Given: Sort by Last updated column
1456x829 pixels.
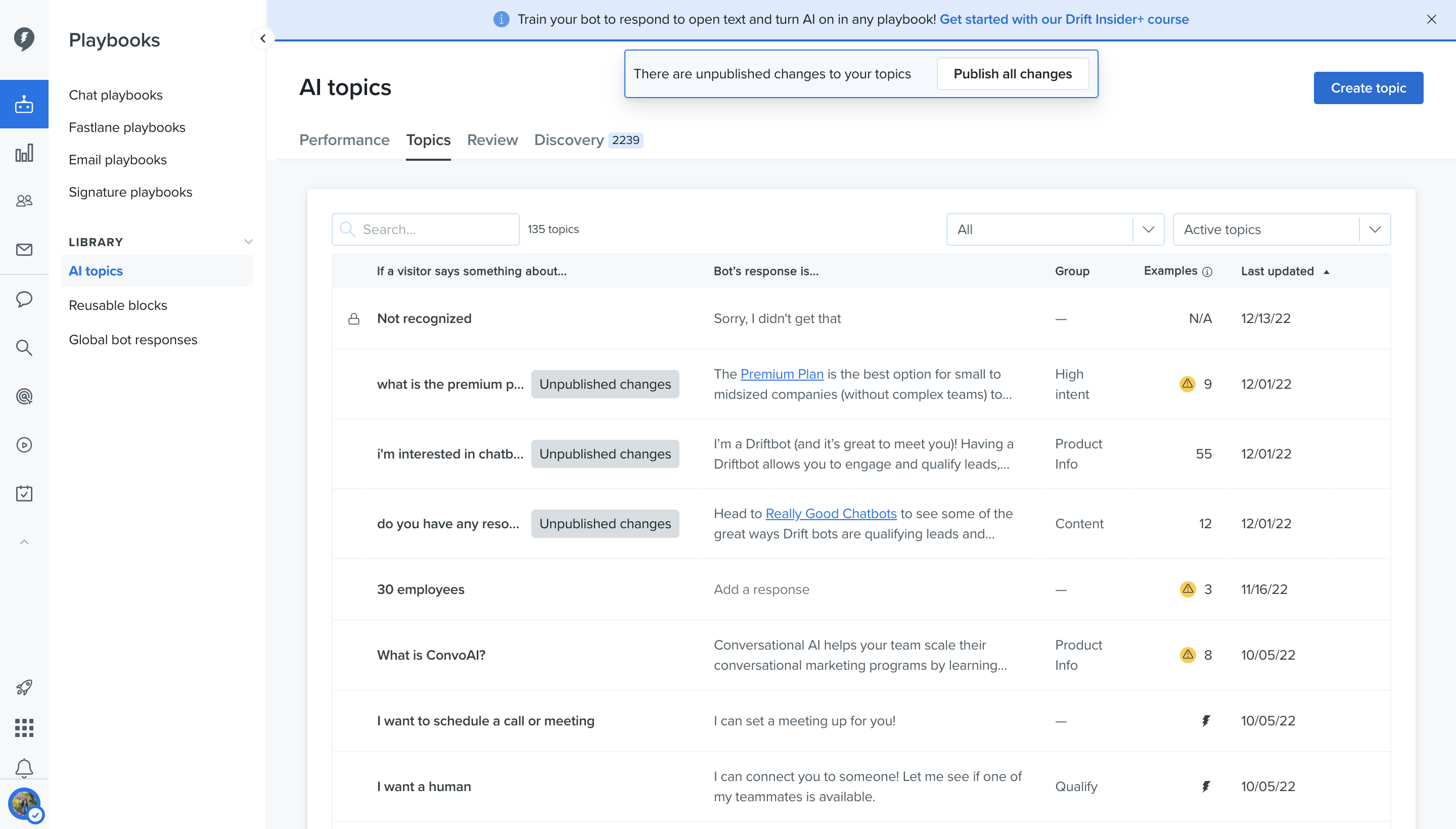Looking at the screenshot, I should click(1285, 271).
